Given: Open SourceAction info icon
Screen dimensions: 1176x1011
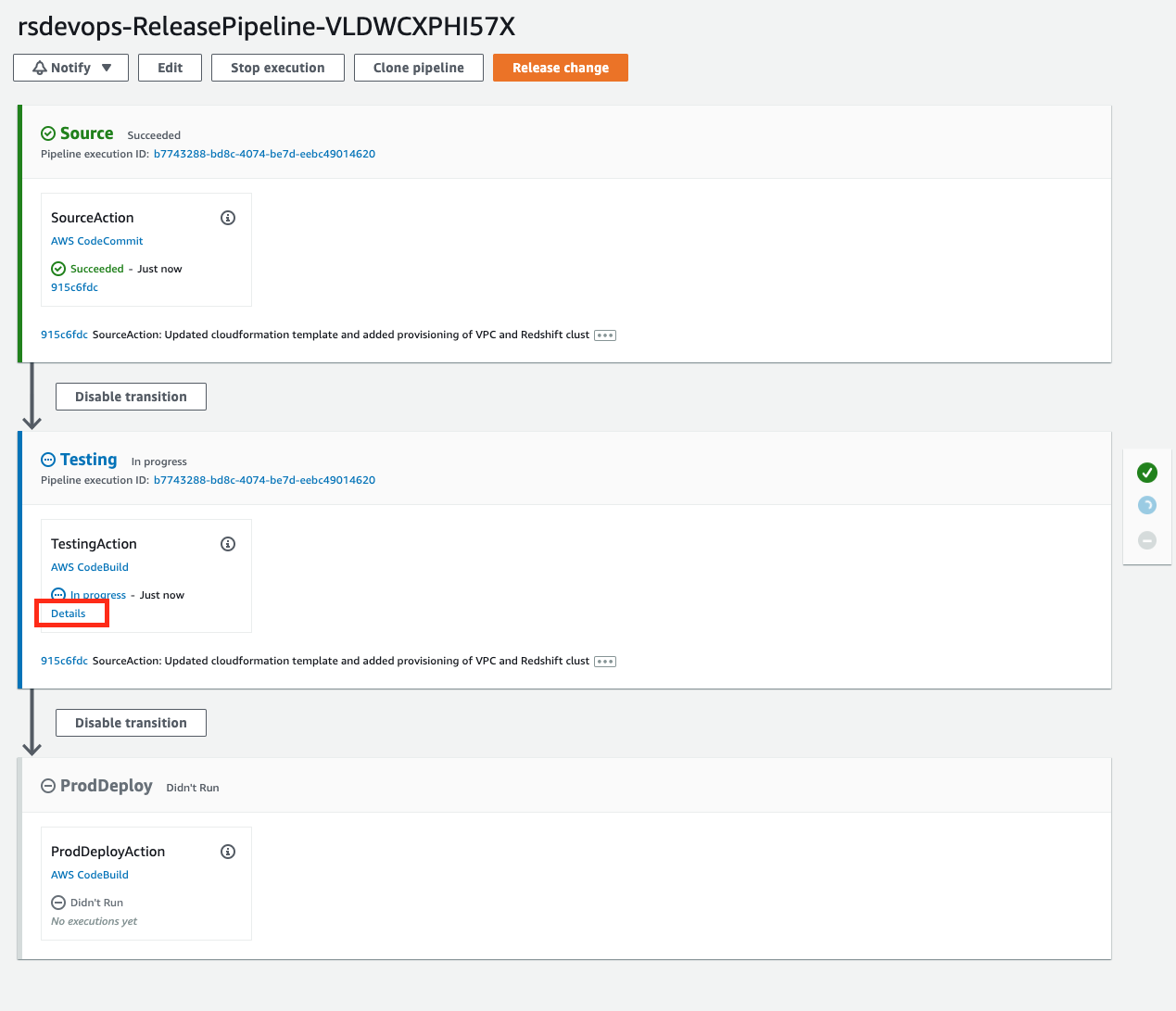Looking at the screenshot, I should [x=228, y=218].
